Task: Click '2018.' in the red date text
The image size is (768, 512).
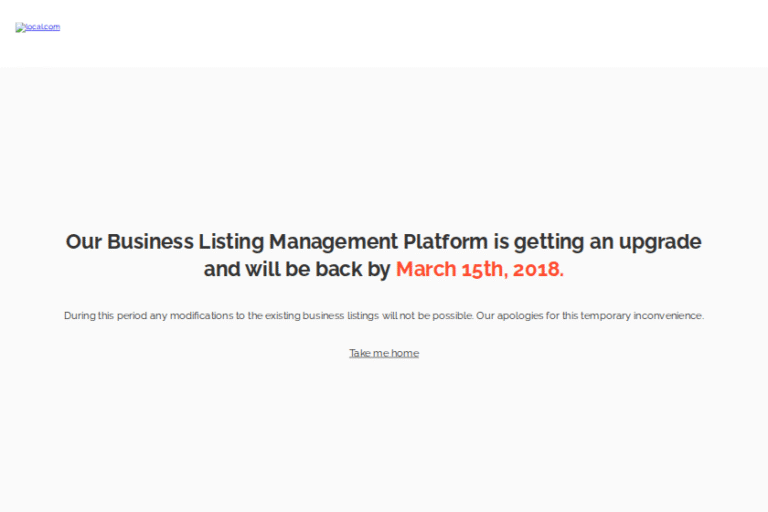Action: [x=539, y=269]
